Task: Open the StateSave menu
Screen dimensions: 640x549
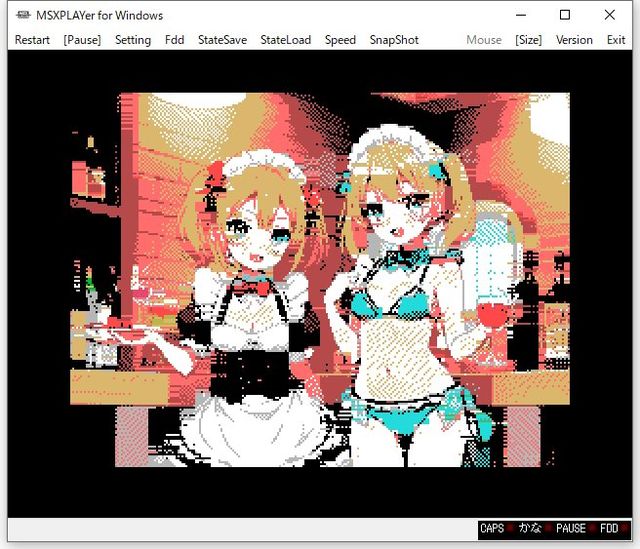Action: (222, 40)
